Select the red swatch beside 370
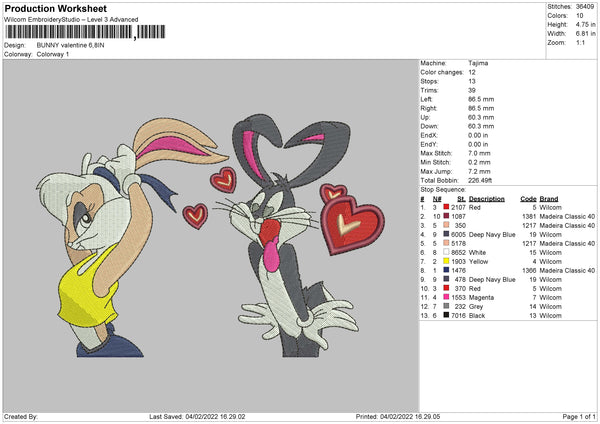This screenshot has width=600, height=424. pos(446,288)
